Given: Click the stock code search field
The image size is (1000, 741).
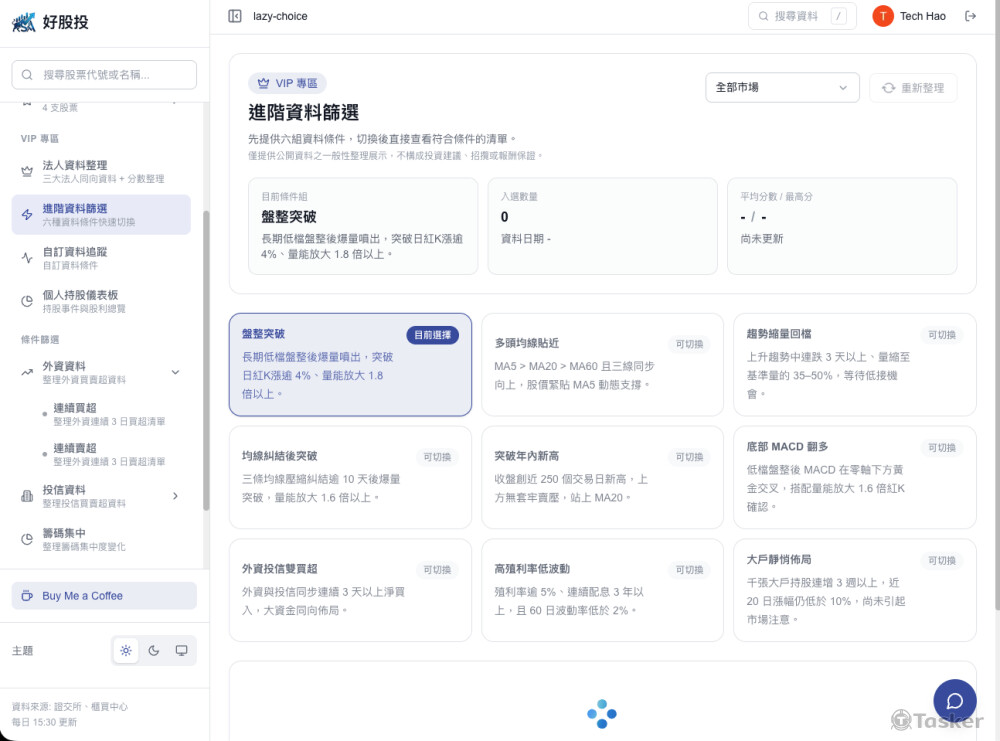Looking at the screenshot, I should pyautogui.click(x=104, y=75).
